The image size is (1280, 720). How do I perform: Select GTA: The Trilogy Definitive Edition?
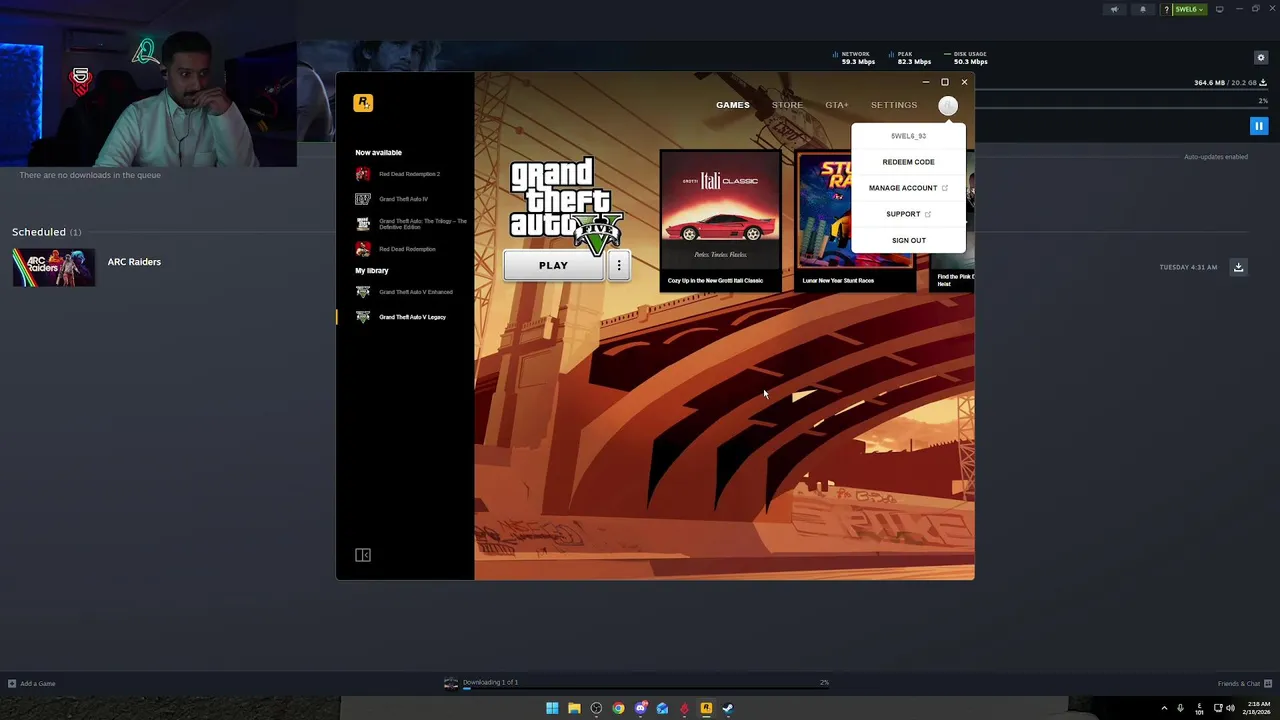411,224
